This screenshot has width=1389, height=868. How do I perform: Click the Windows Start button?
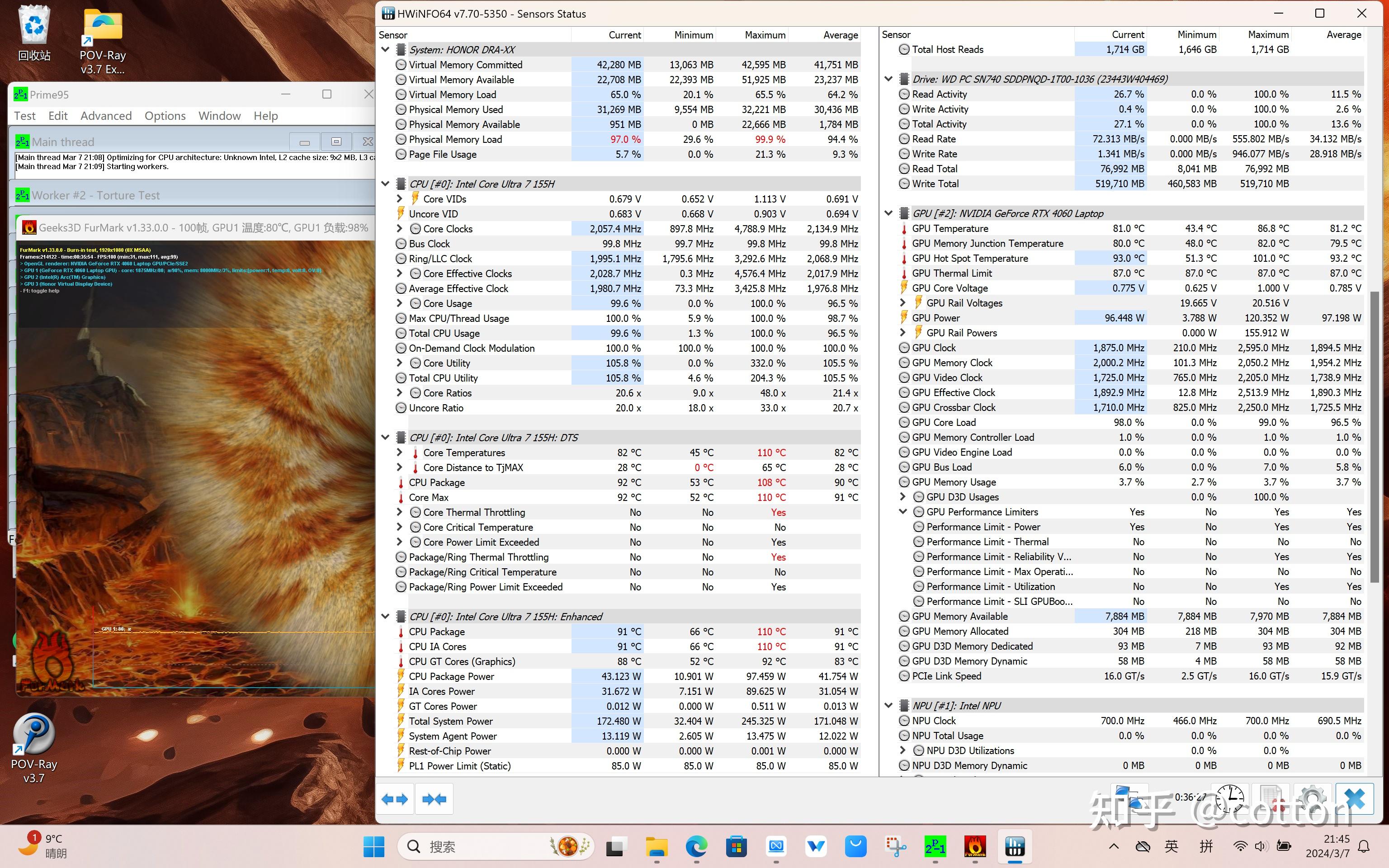click(x=373, y=846)
